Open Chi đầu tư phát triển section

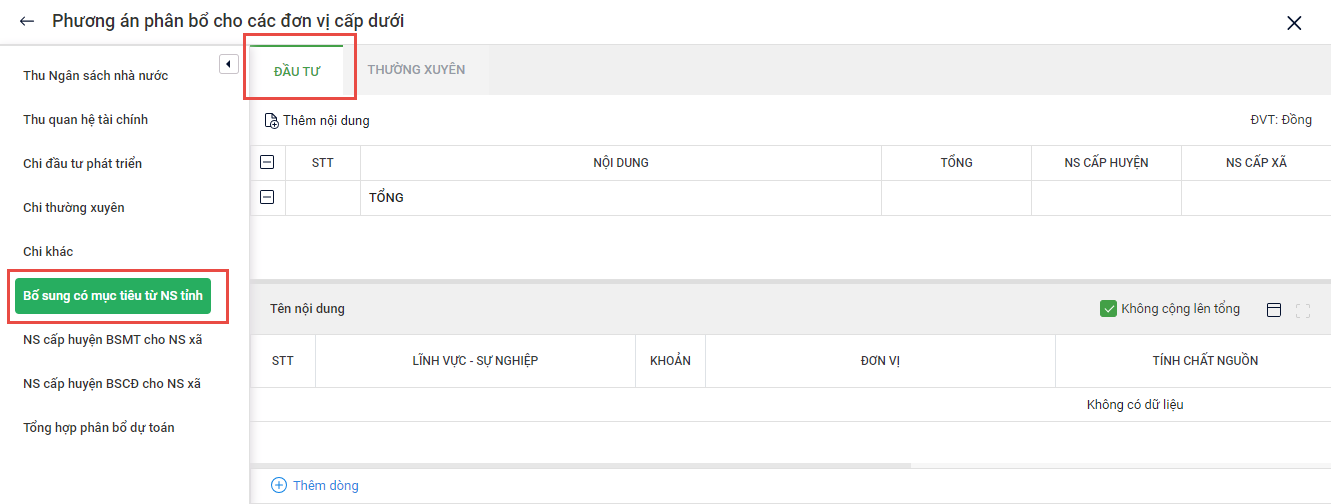pyautogui.click(x=83, y=164)
